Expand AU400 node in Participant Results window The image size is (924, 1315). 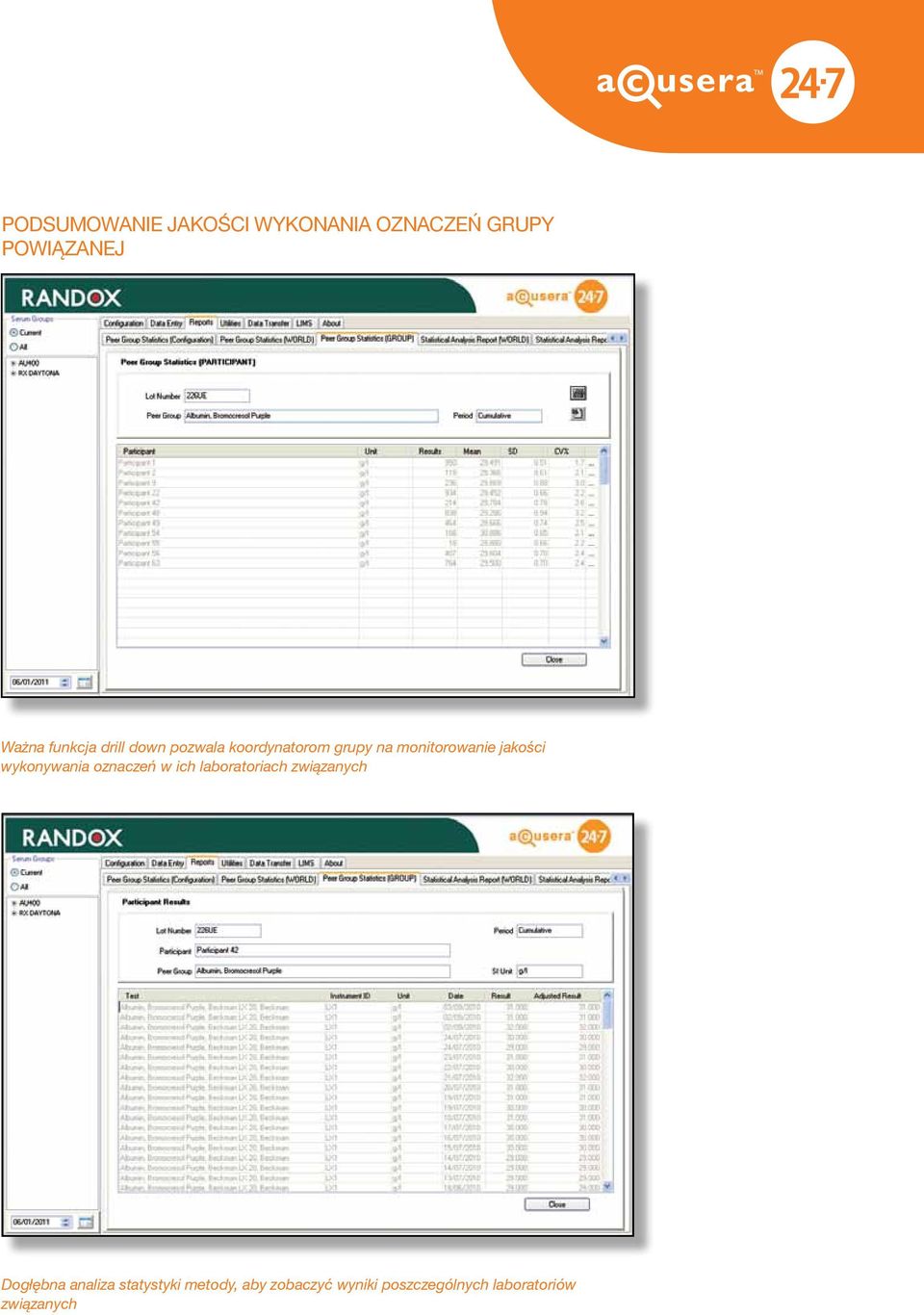point(13,903)
